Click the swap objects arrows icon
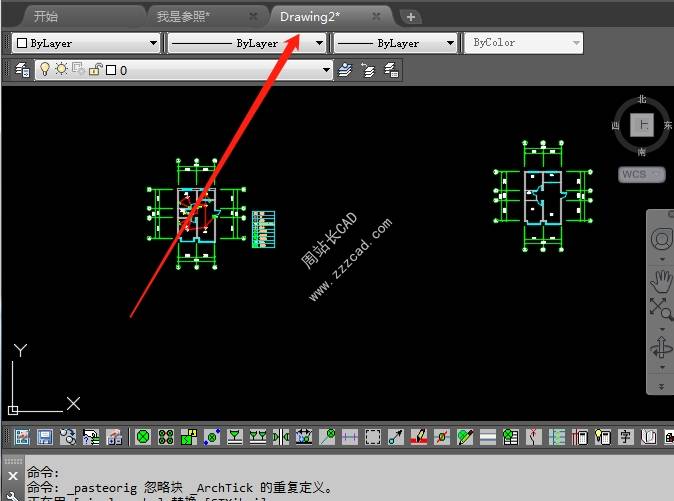This screenshot has height=501, width=674. [x=68, y=437]
